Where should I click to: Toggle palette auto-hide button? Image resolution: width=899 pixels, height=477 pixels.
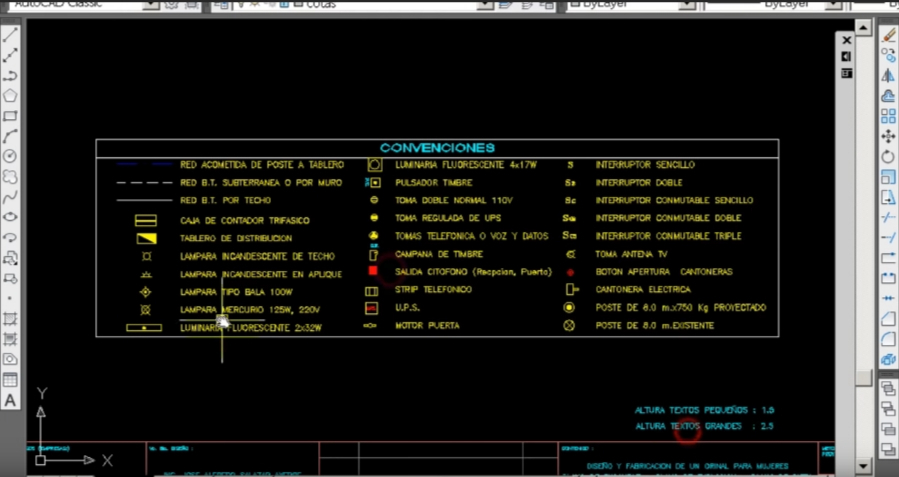[x=846, y=56]
